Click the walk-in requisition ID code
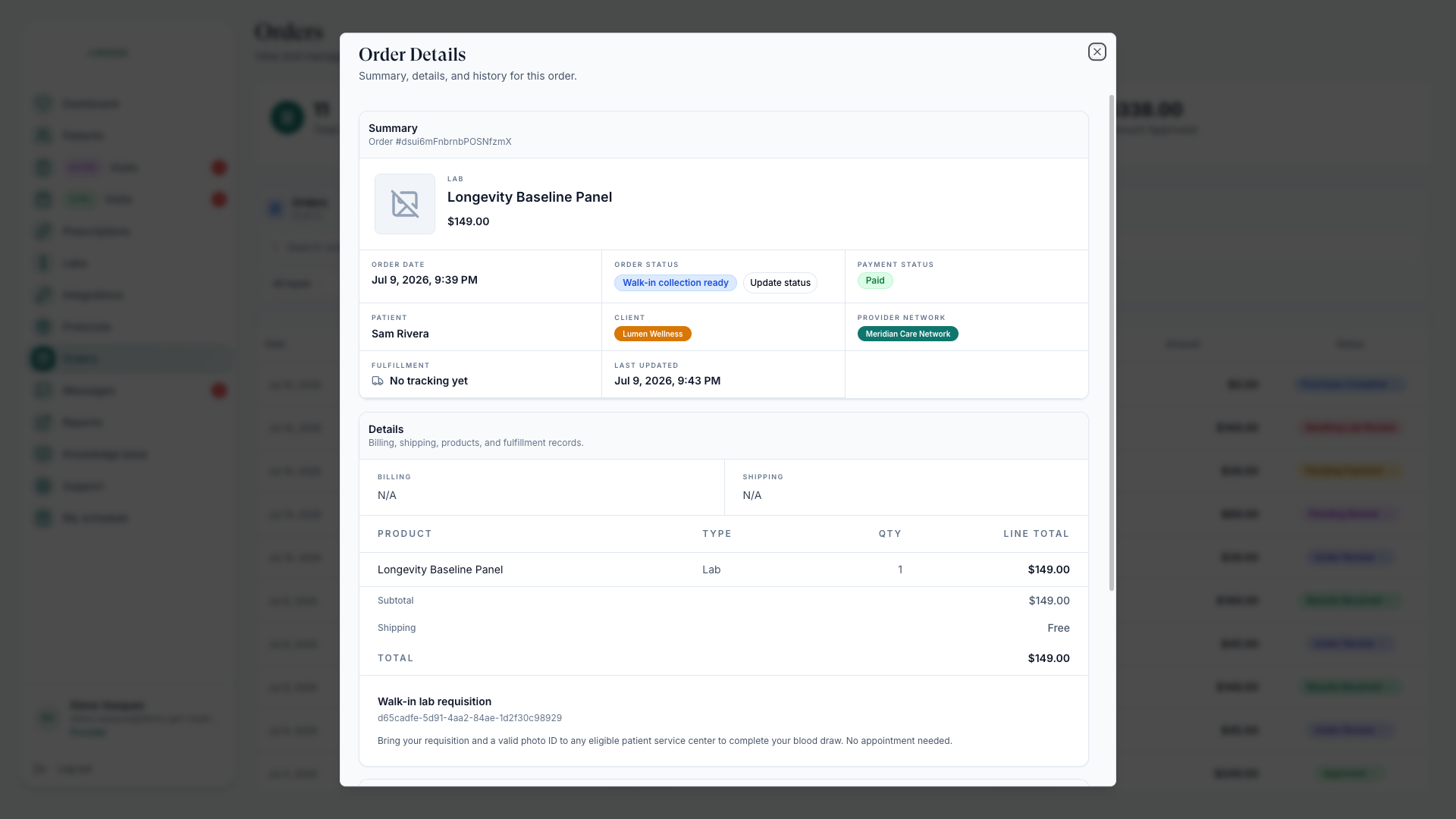The width and height of the screenshot is (1456, 819). [469, 718]
